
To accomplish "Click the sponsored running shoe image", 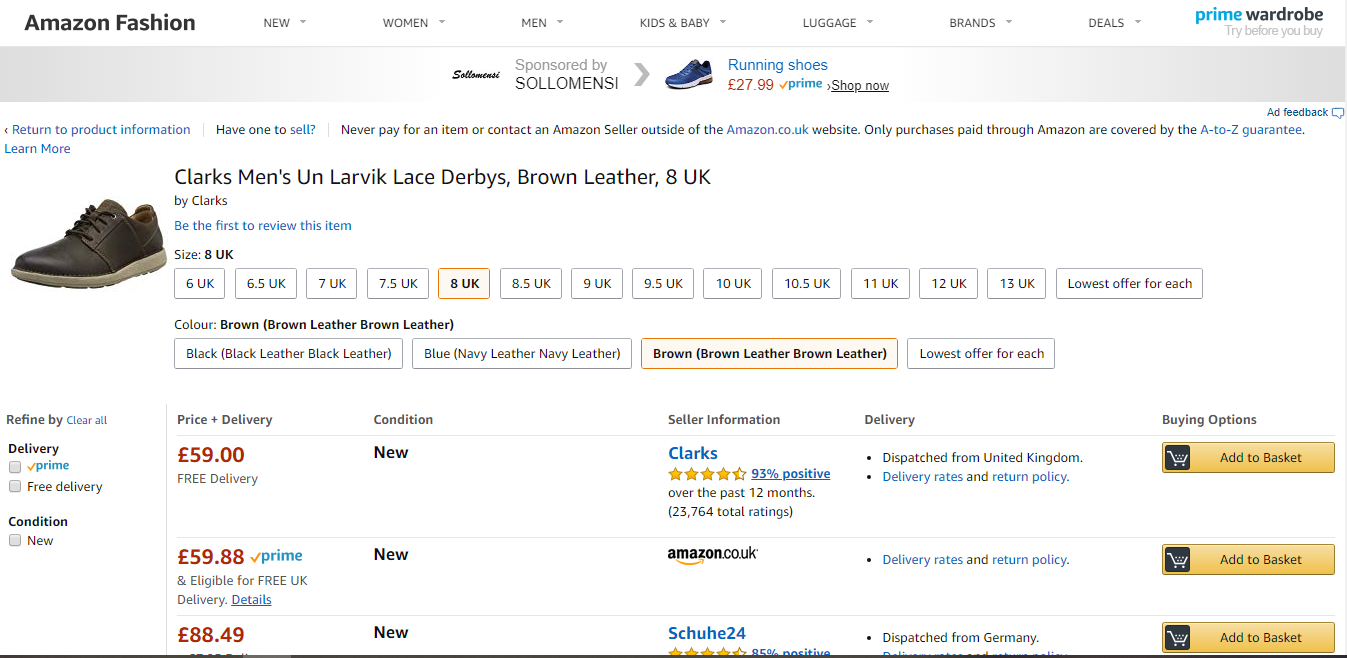I will click(688, 74).
